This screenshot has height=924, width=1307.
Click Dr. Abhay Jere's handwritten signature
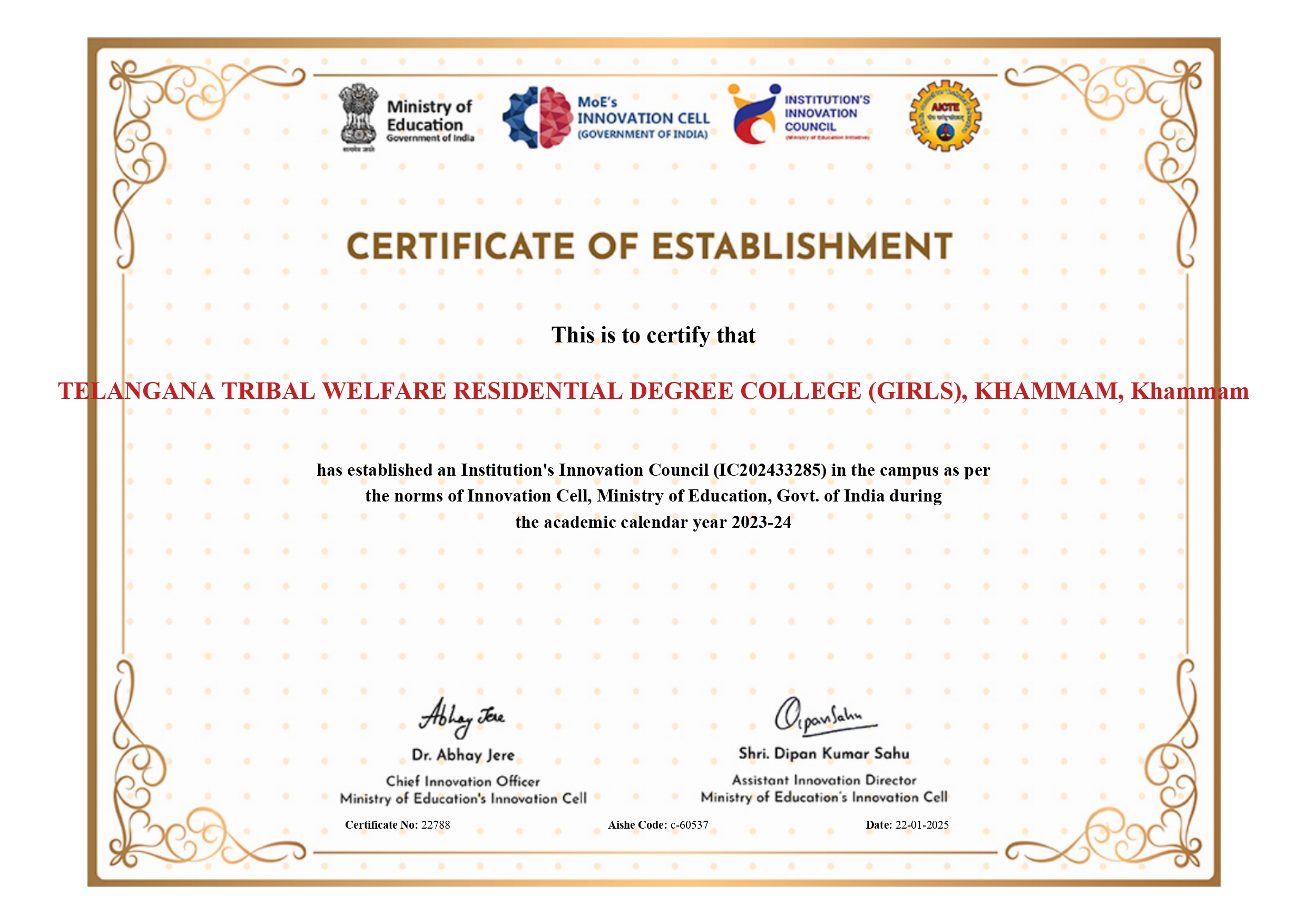click(x=461, y=717)
